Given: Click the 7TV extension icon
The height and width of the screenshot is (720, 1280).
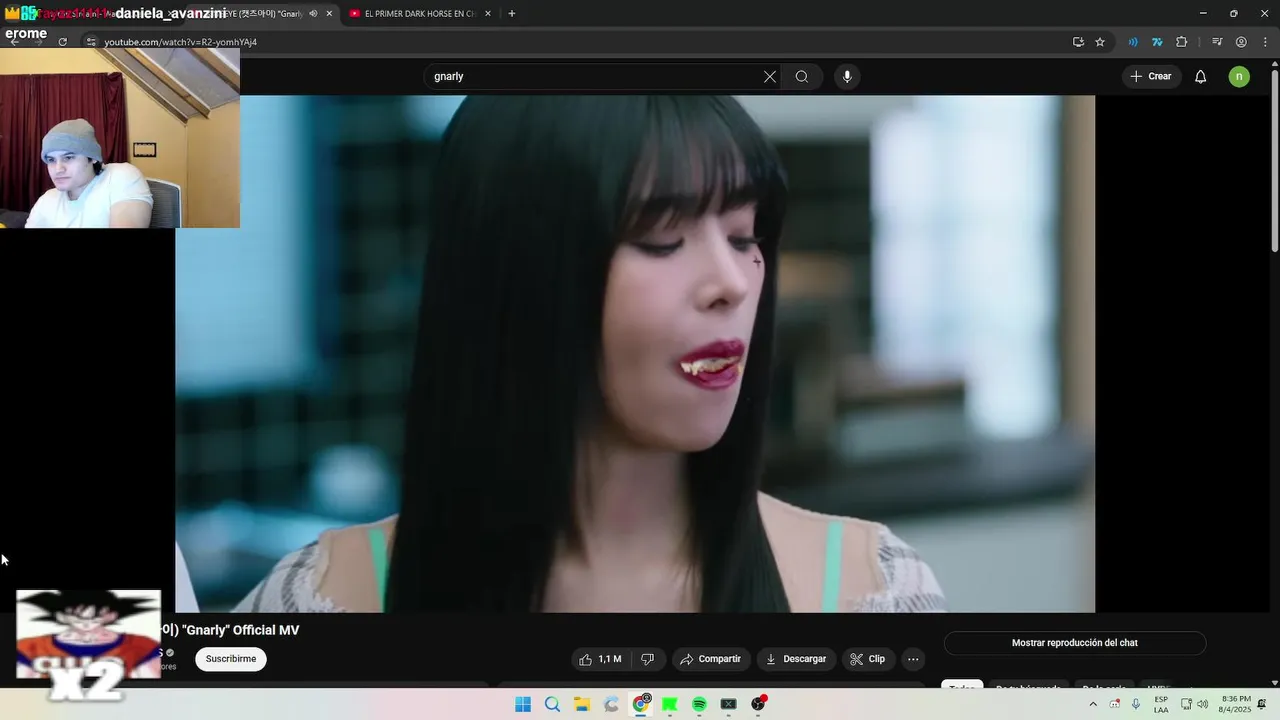Looking at the screenshot, I should coord(1157,42).
